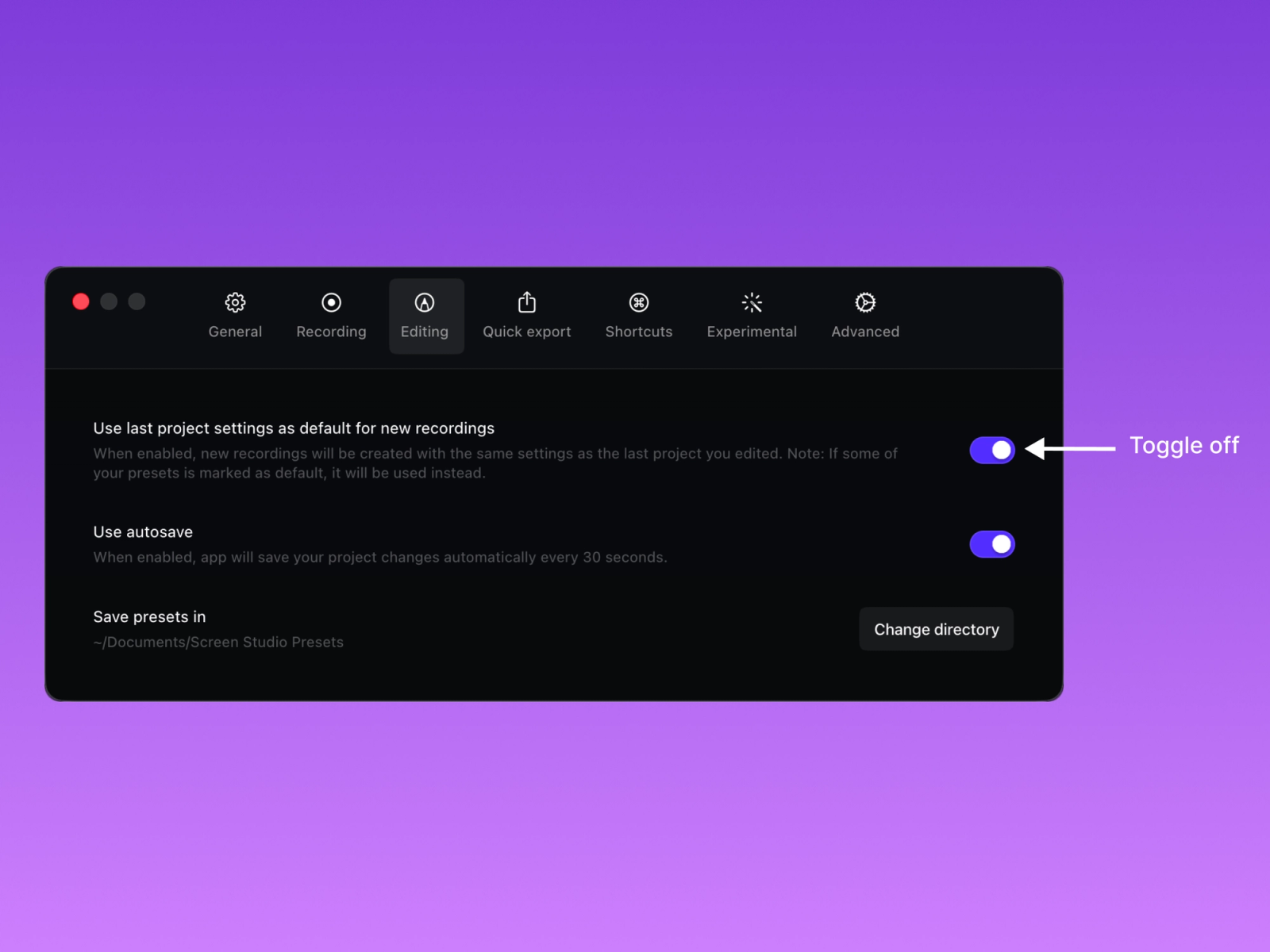Image resolution: width=1270 pixels, height=952 pixels.
Task: Open the Change directory button
Action: 936,629
